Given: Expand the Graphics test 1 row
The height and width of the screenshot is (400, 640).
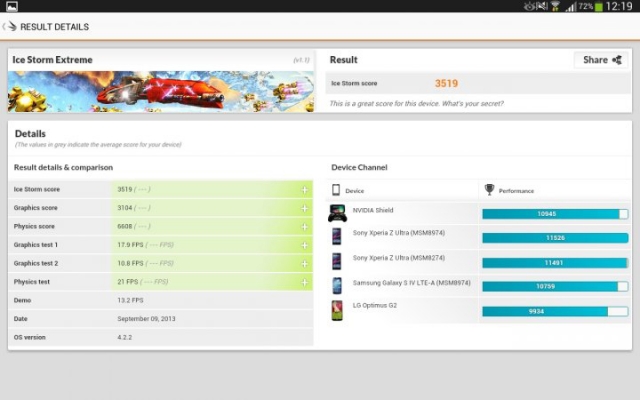Looking at the screenshot, I should coord(304,245).
